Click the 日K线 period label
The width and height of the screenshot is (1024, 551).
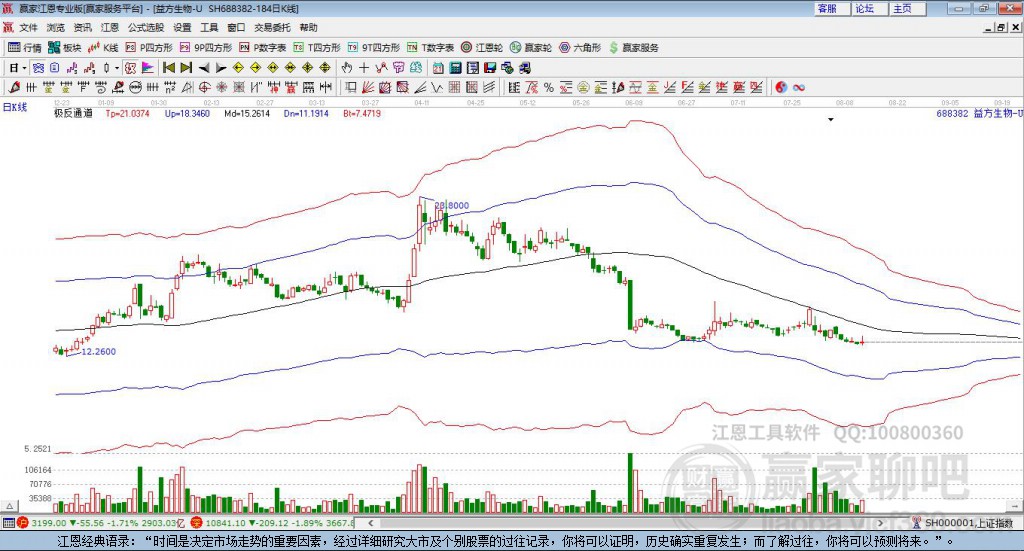[15, 108]
